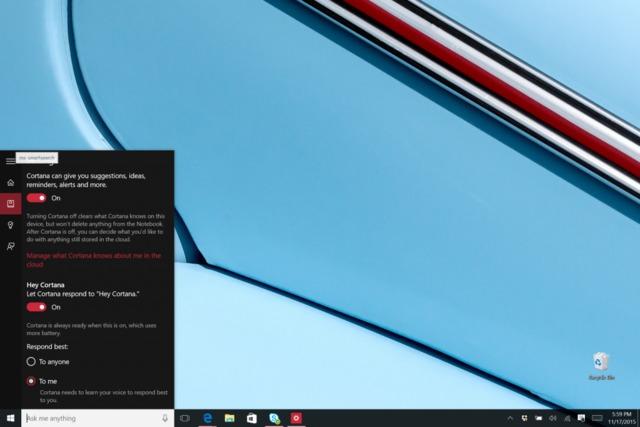
Task: Open the Action Center notifications icon
Action: [x=581, y=418]
